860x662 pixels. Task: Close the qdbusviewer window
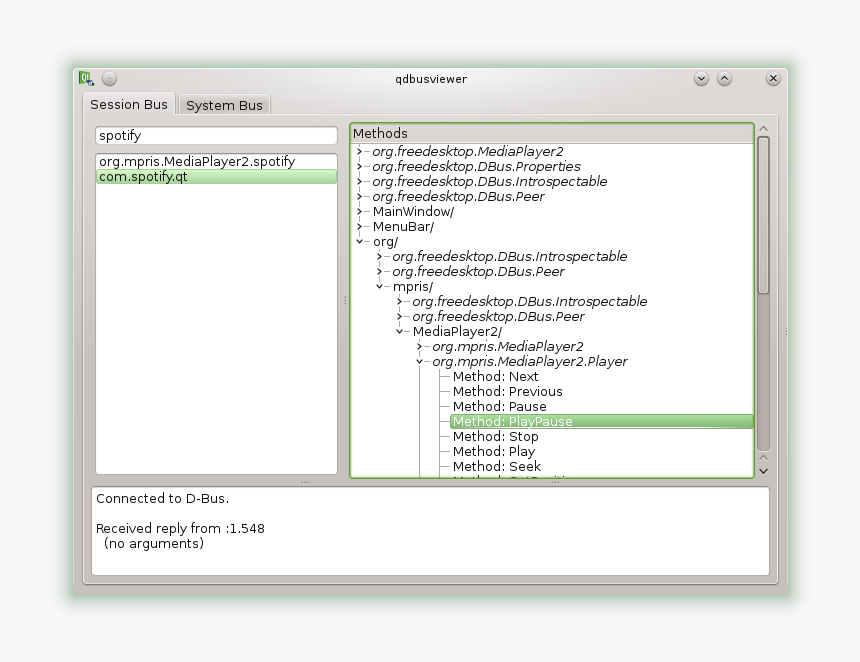click(773, 79)
